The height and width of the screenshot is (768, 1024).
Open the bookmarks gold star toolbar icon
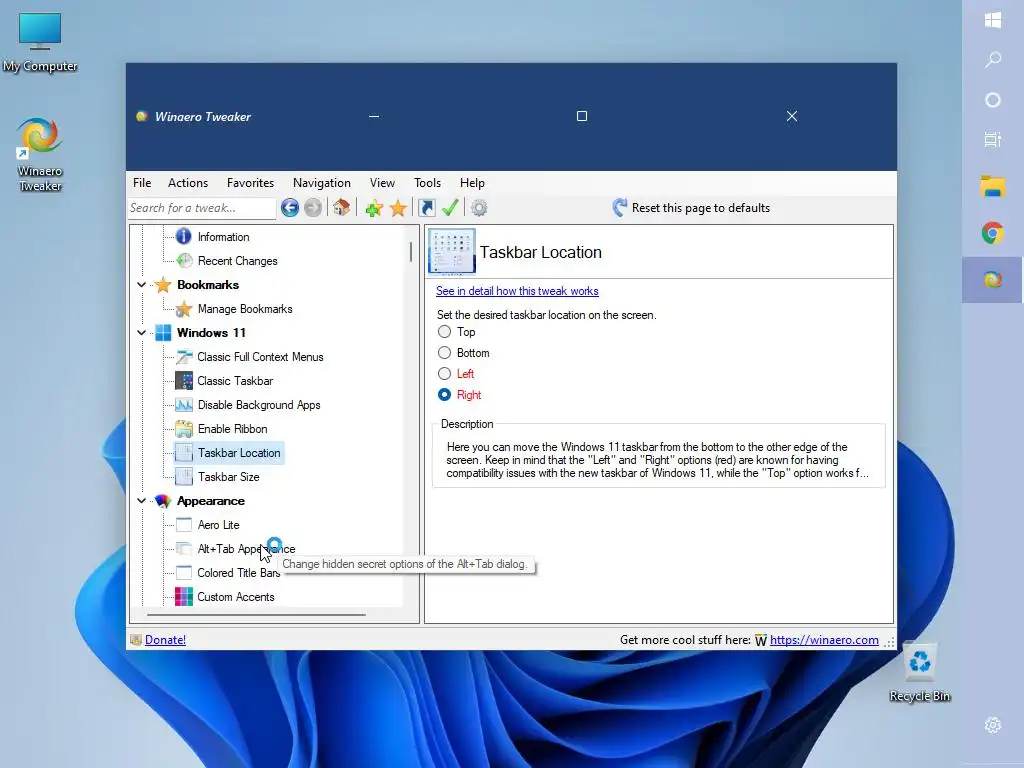point(398,208)
